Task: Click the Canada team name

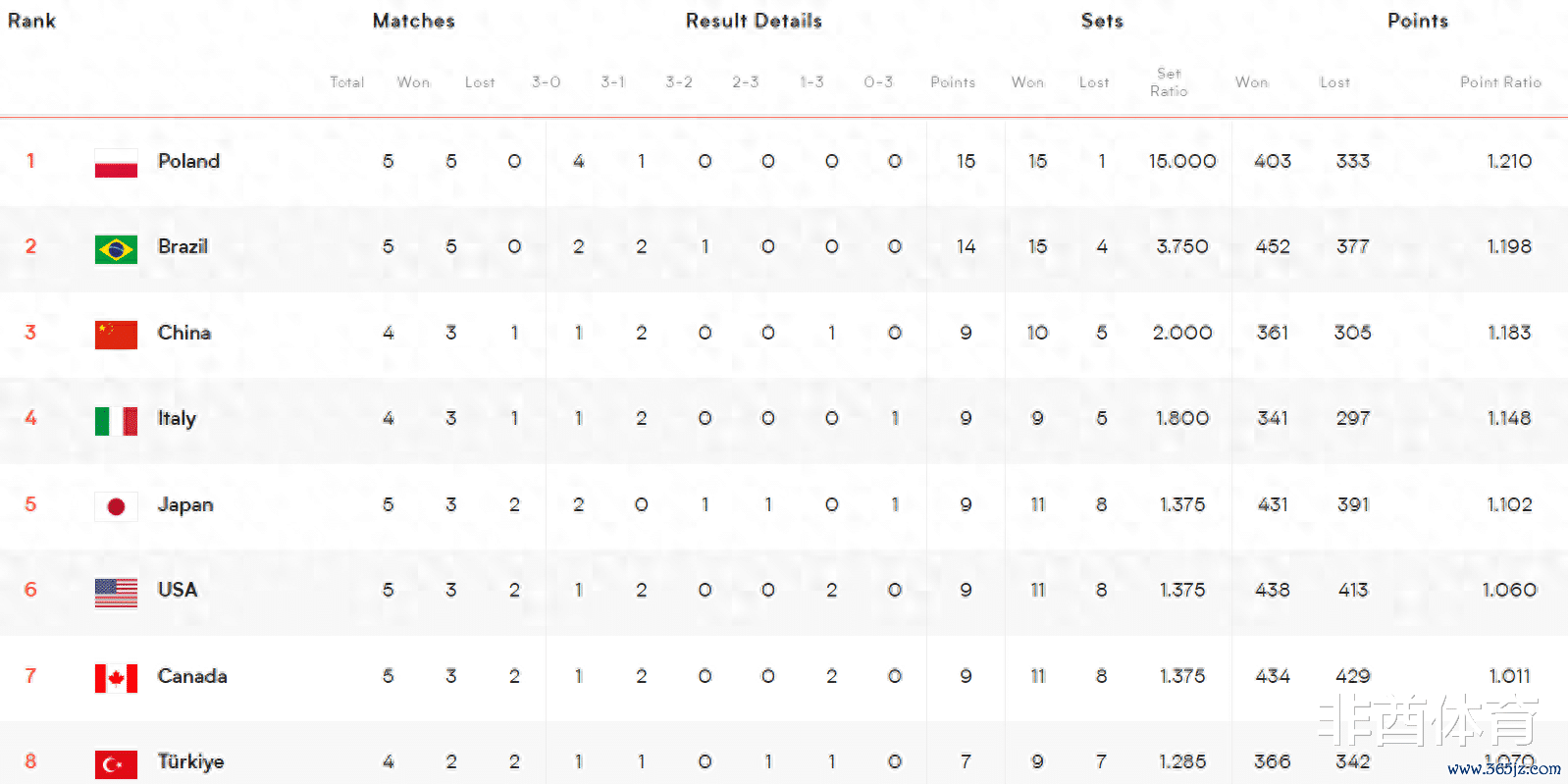Action: [x=192, y=676]
